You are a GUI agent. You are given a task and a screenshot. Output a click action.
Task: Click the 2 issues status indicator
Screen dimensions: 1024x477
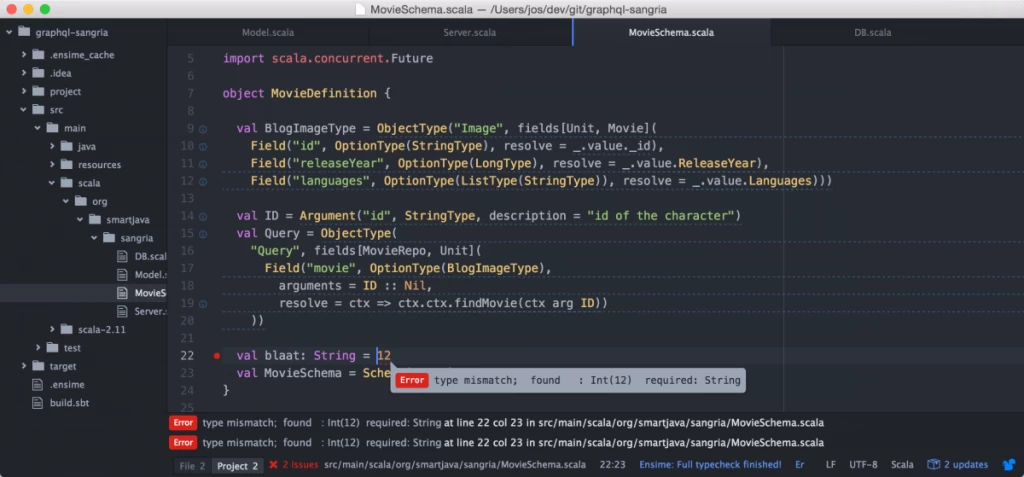pos(294,465)
